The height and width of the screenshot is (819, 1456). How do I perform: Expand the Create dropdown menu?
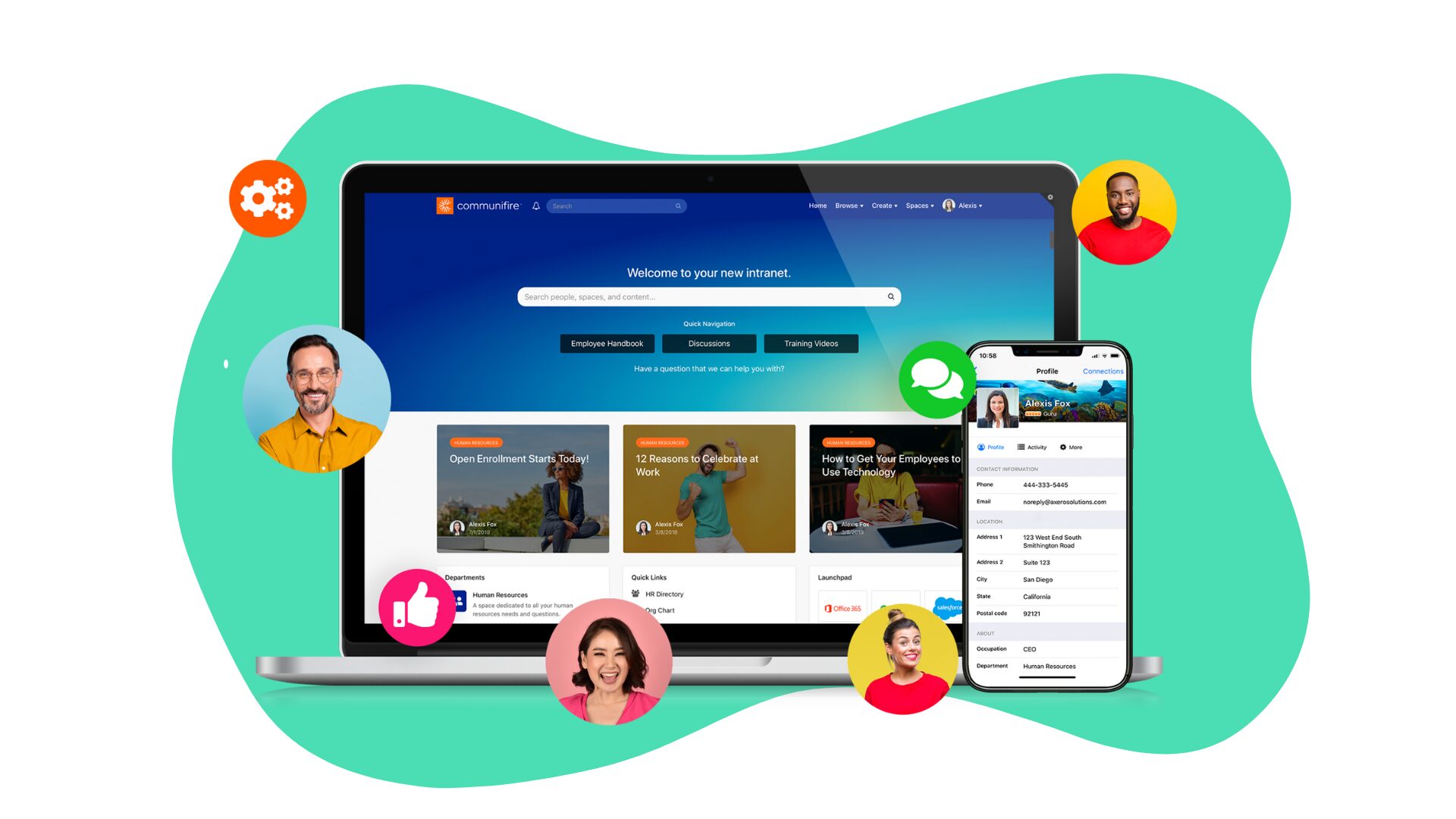[x=883, y=206]
